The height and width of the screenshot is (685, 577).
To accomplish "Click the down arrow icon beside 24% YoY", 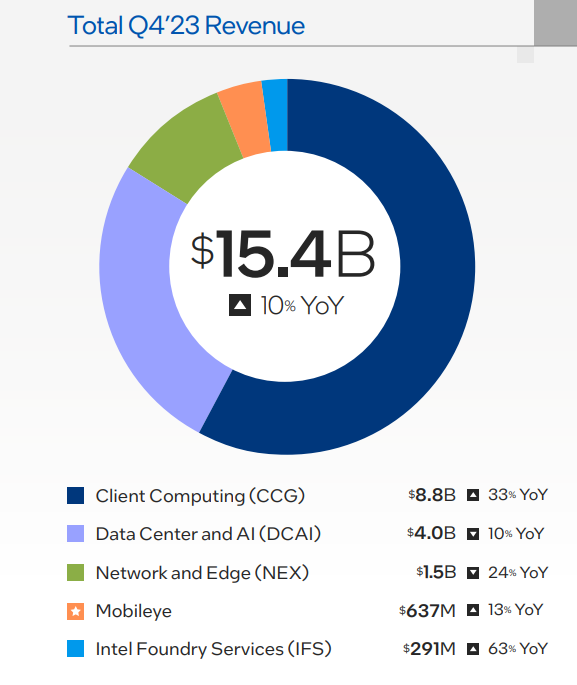I will point(473,573).
